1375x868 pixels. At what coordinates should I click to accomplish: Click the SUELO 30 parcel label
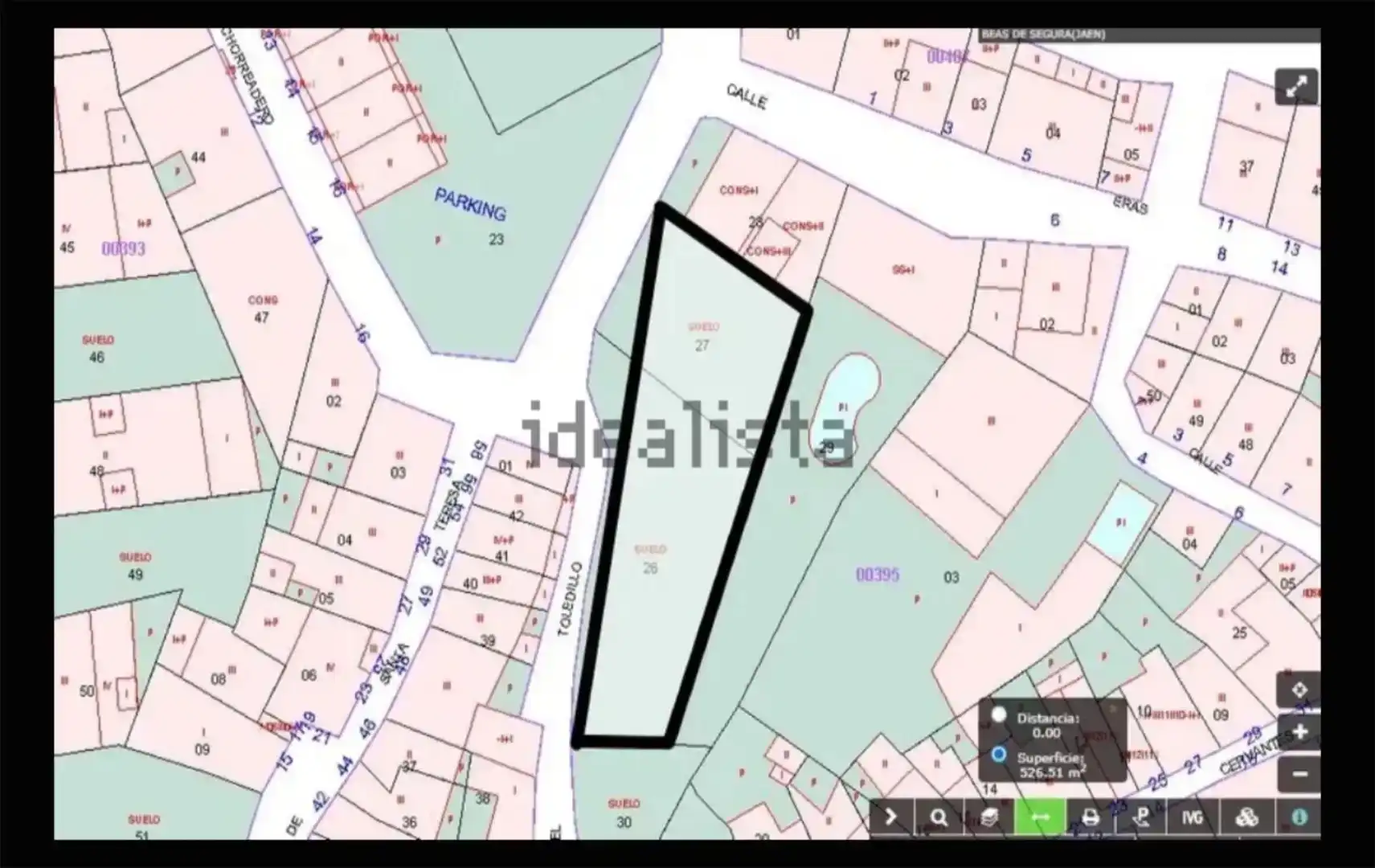624,813
